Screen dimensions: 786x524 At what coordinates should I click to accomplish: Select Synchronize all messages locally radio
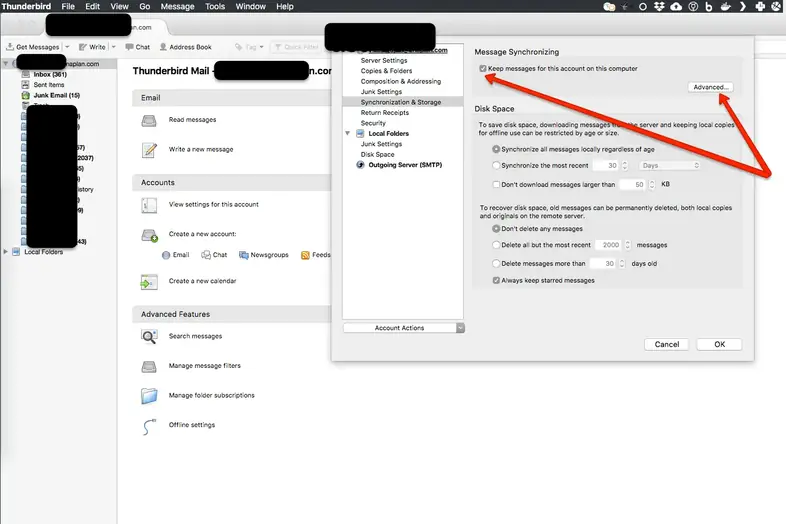(496, 149)
